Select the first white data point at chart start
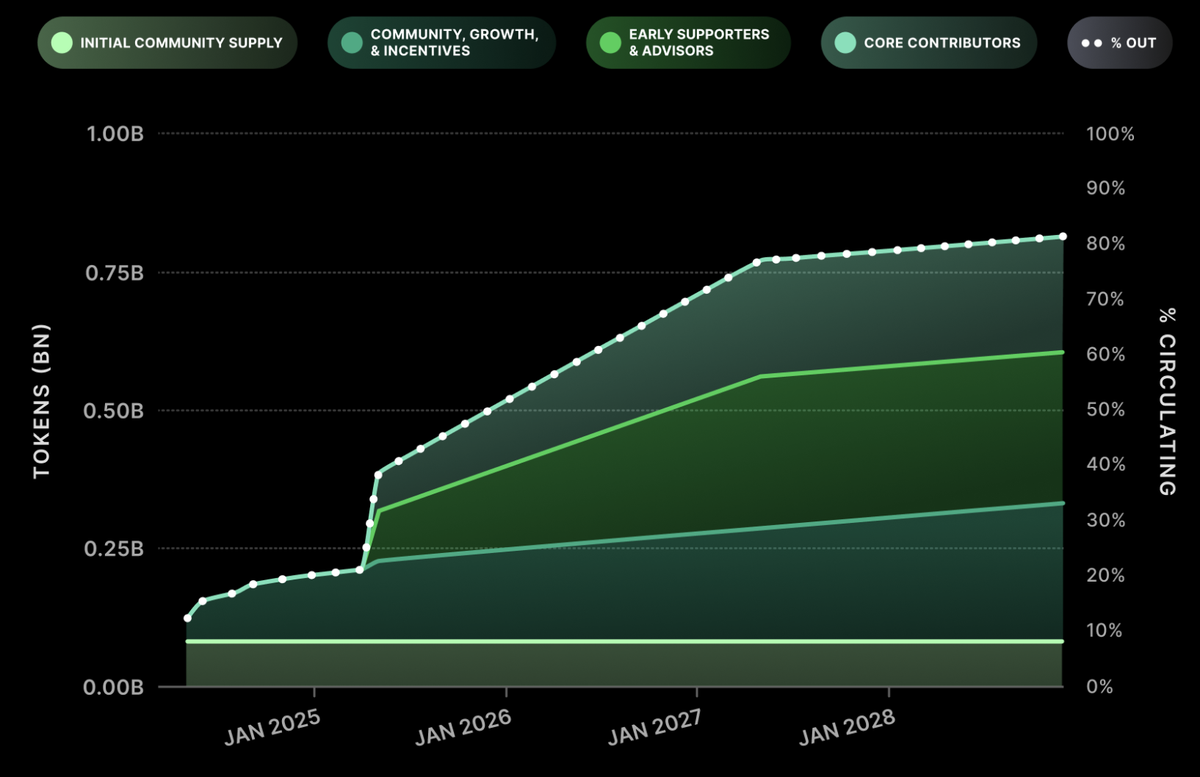Image resolution: width=1200 pixels, height=777 pixels. coord(187,618)
